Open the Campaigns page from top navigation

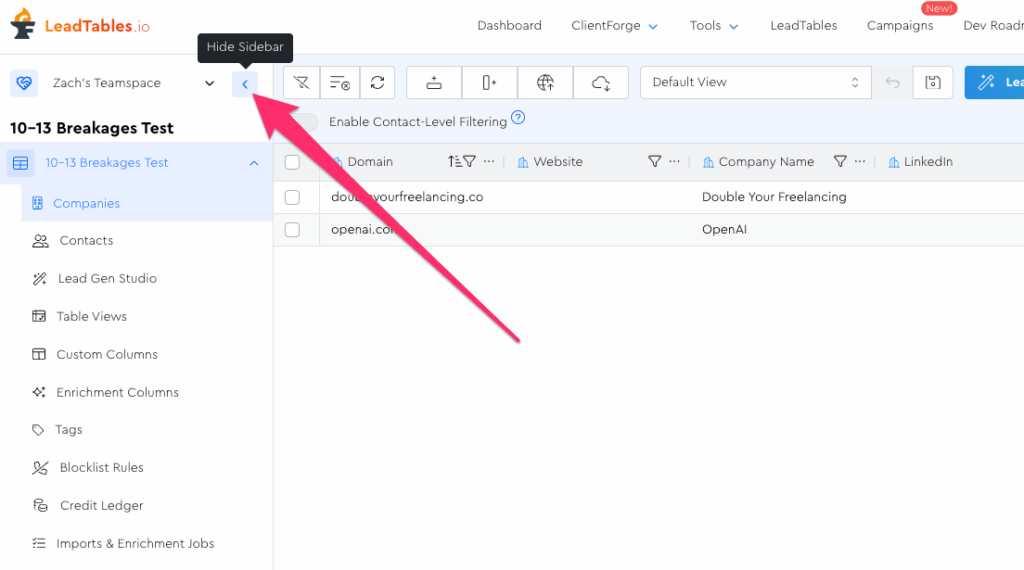coord(900,26)
